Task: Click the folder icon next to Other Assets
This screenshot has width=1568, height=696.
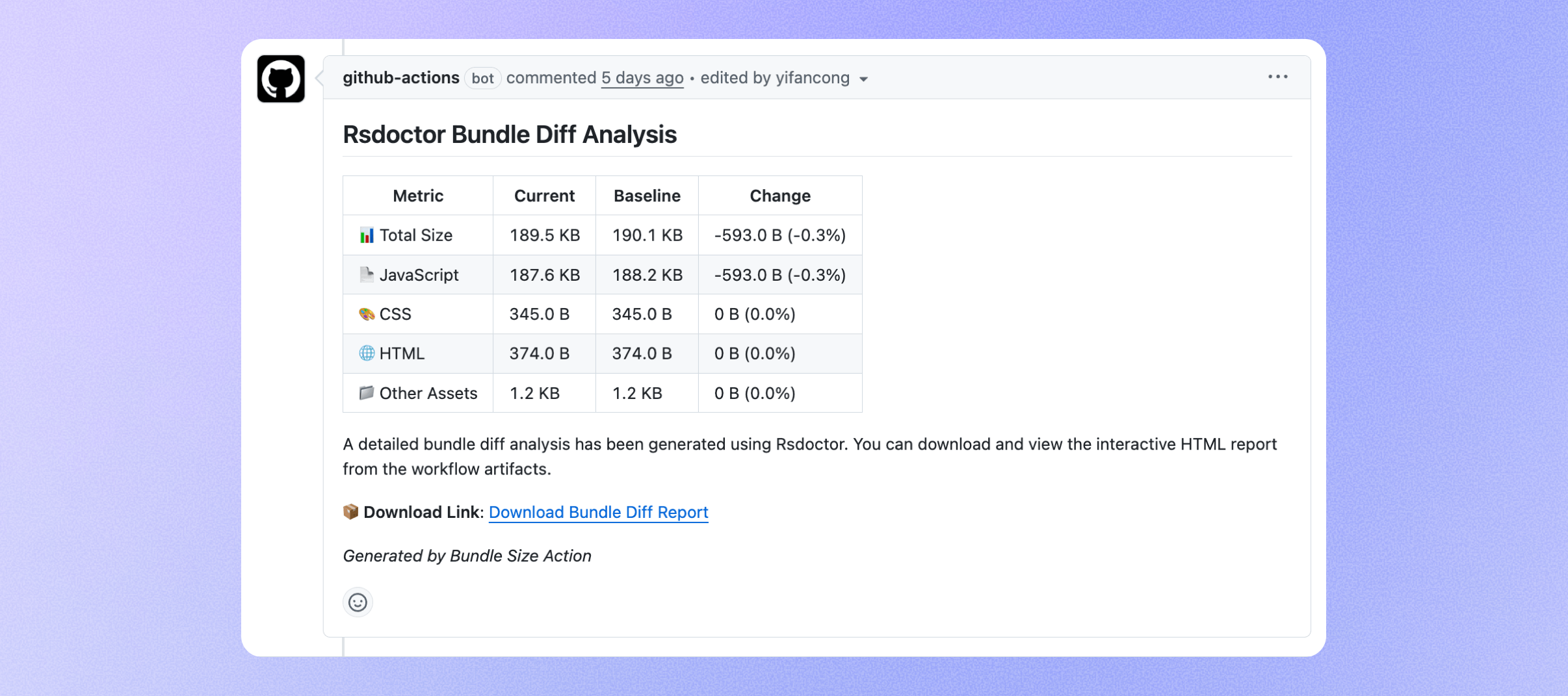Action: (x=367, y=392)
